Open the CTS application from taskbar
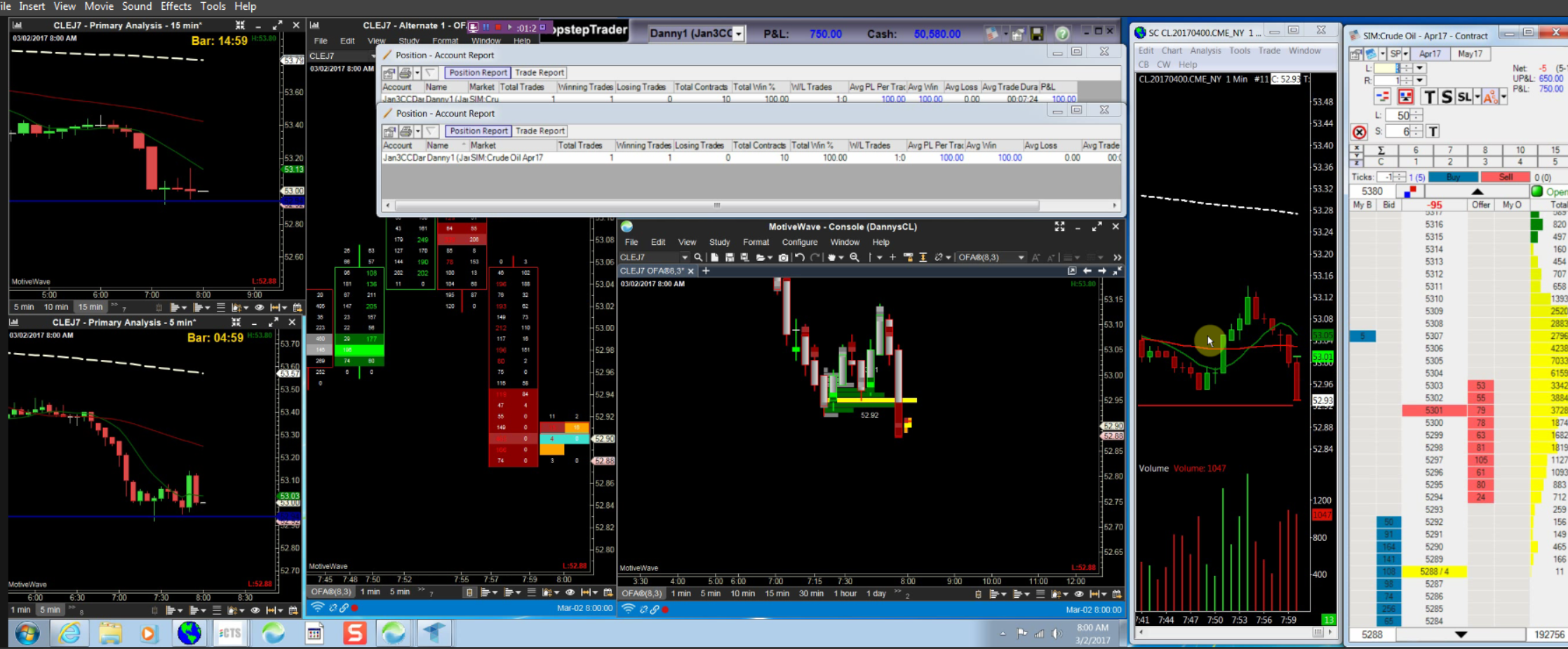 [x=229, y=634]
